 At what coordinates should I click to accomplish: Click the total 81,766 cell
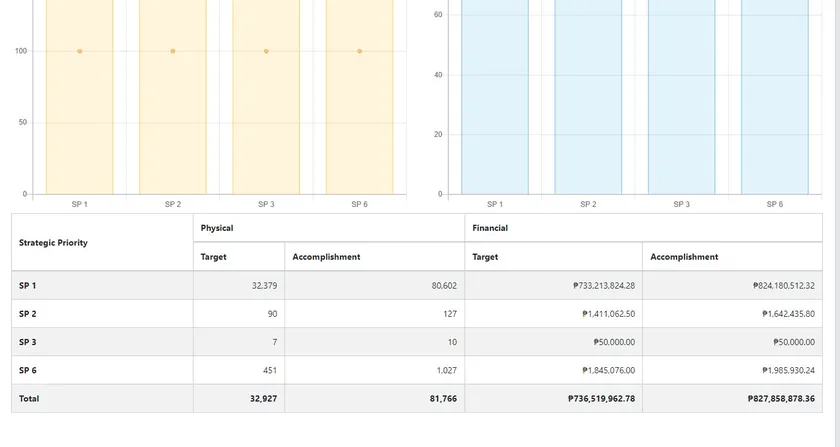374,399
